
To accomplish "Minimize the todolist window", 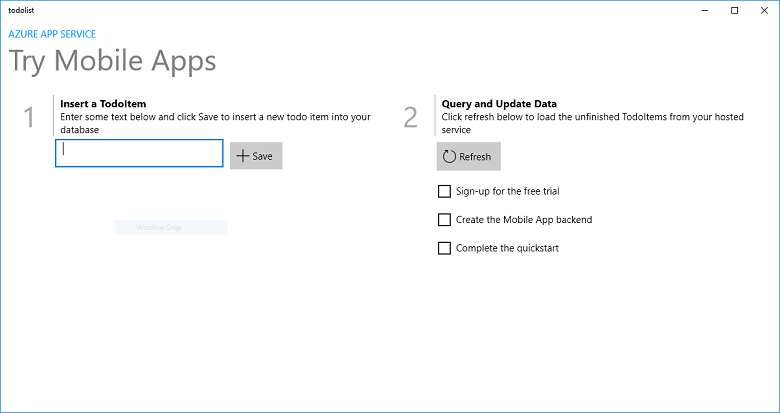I will [x=705, y=10].
